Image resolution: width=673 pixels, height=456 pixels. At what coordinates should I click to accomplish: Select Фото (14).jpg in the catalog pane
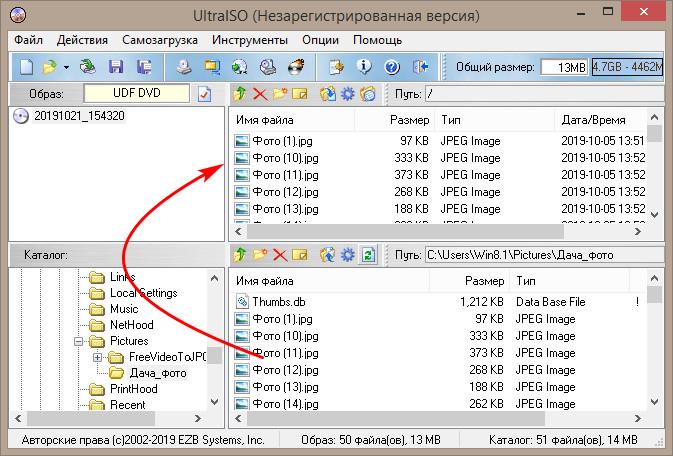coord(285,404)
